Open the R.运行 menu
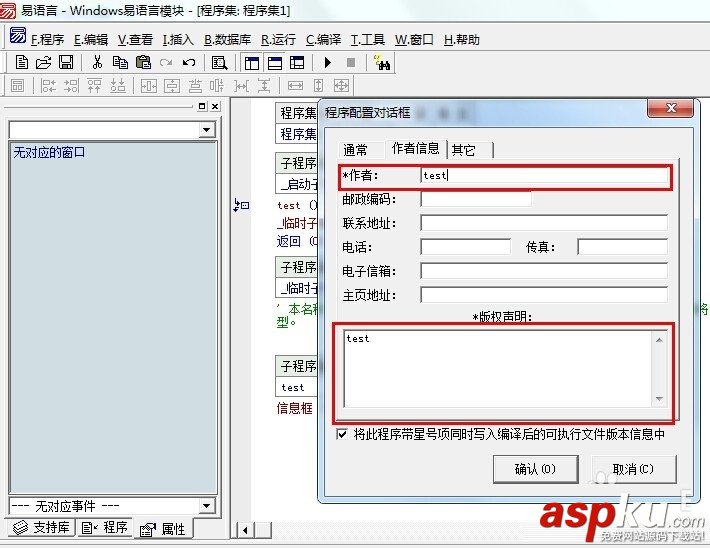This screenshot has height=548, width=710. pyautogui.click(x=278, y=40)
